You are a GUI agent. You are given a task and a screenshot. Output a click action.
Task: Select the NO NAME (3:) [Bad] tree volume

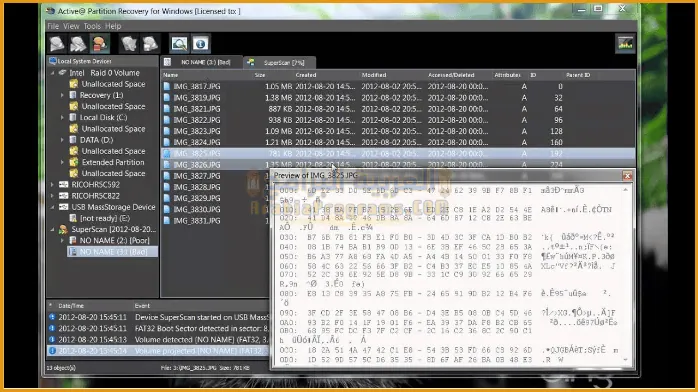pos(113,251)
